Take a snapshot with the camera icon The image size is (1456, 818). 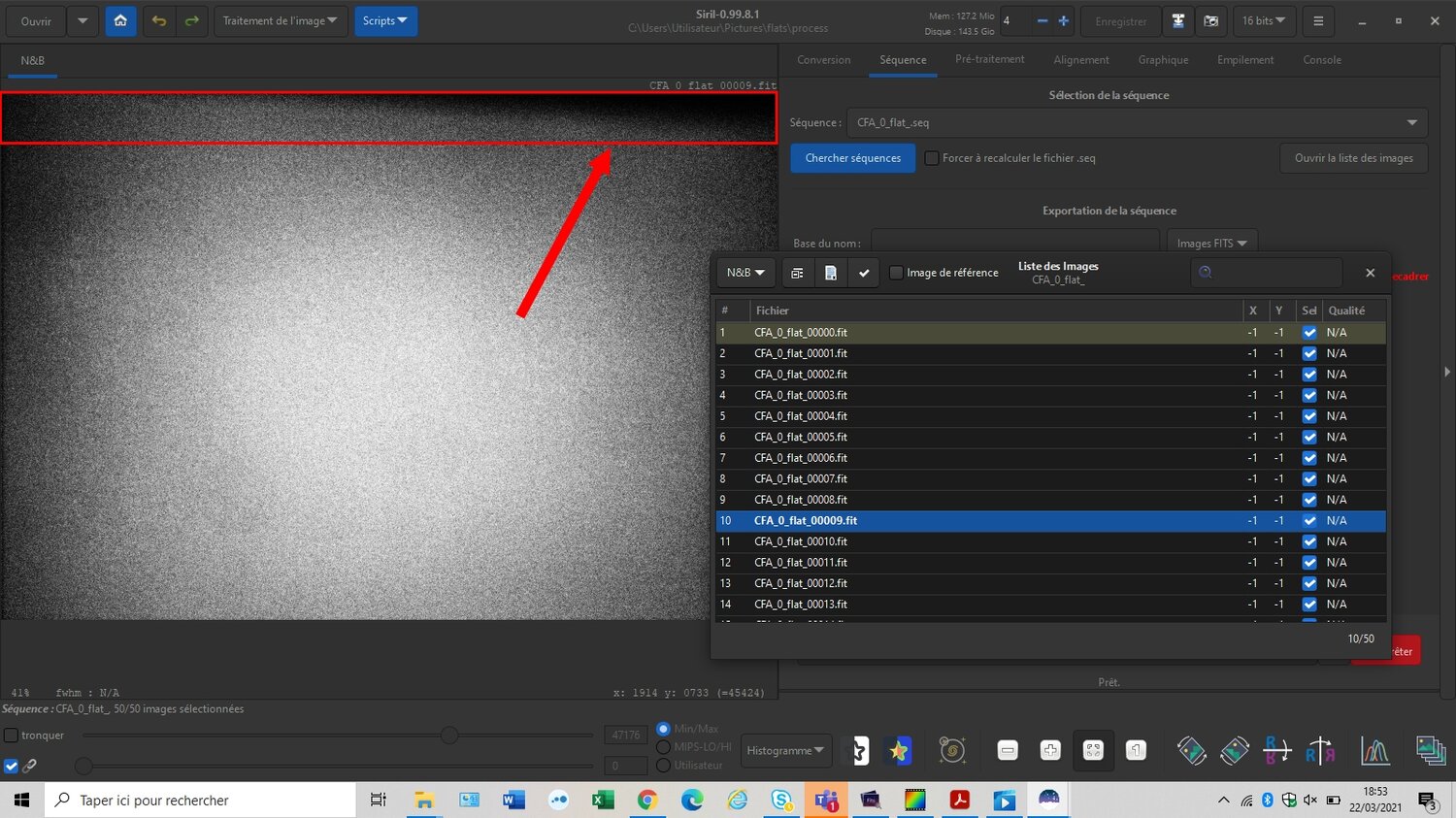tap(1210, 20)
